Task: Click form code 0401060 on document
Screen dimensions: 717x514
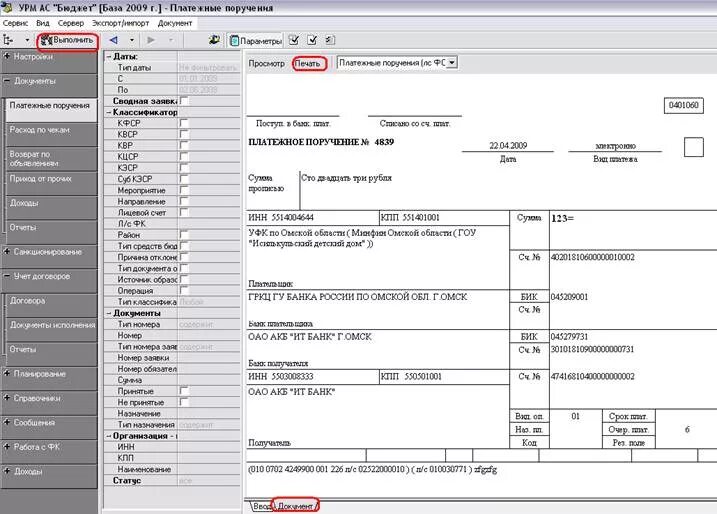Action: (x=684, y=106)
